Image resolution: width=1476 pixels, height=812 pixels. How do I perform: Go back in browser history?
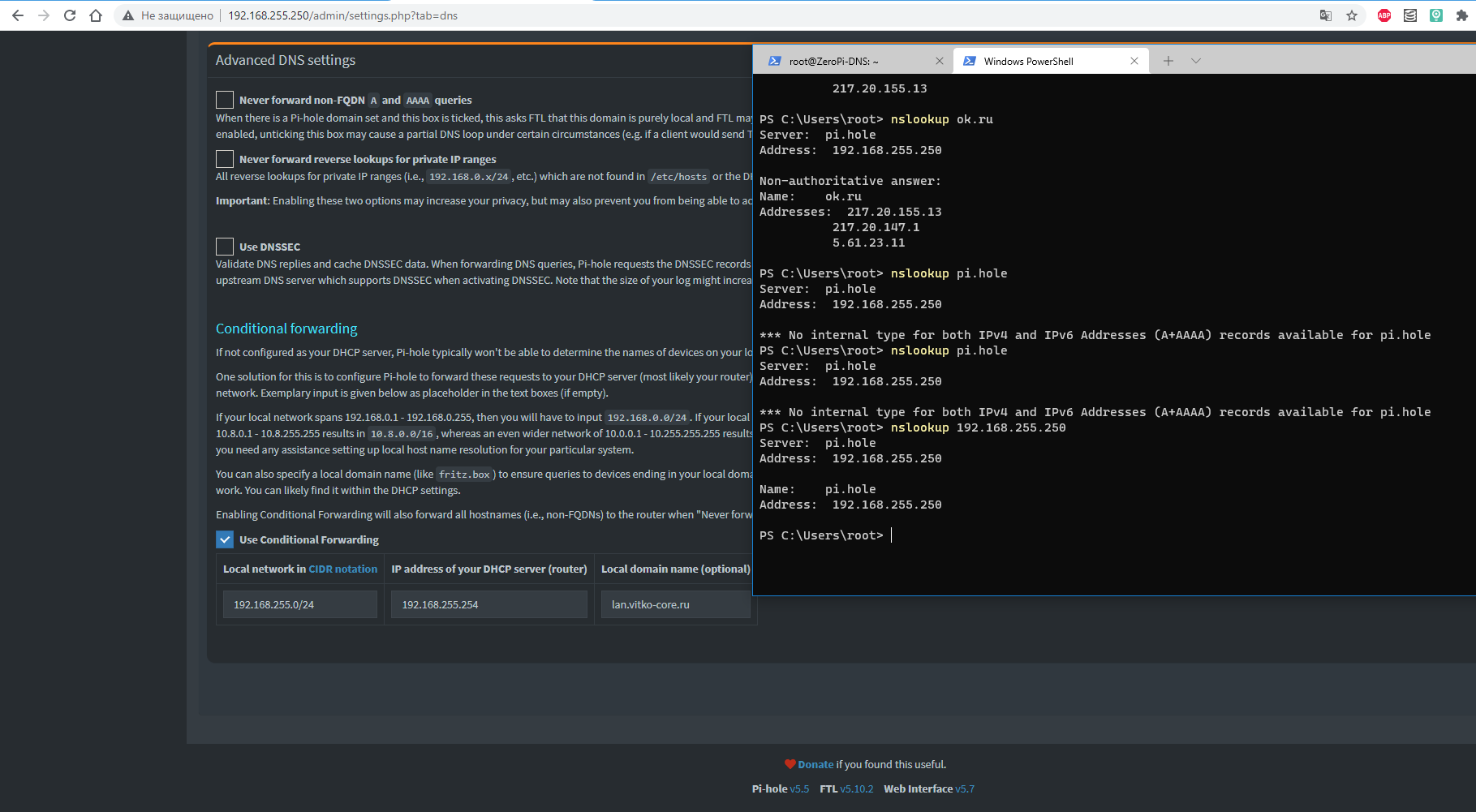18,15
